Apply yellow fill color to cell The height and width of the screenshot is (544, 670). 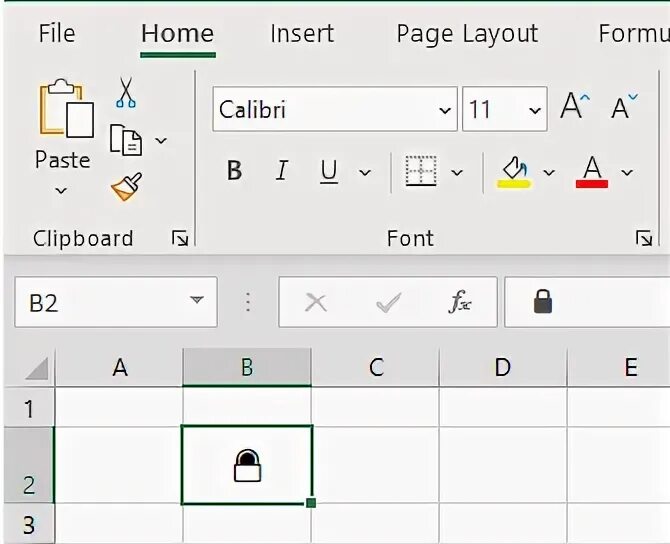point(514,171)
